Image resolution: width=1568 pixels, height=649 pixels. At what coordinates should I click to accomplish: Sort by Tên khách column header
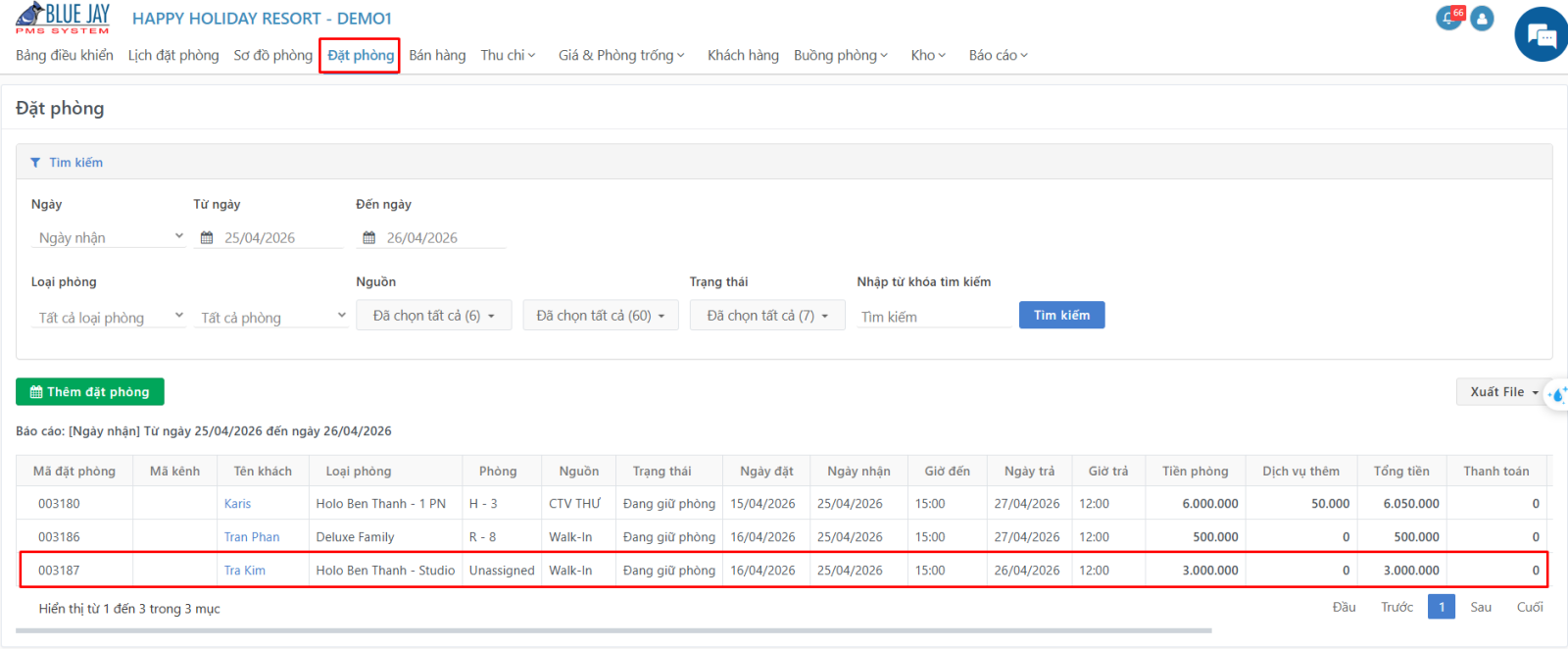263,471
